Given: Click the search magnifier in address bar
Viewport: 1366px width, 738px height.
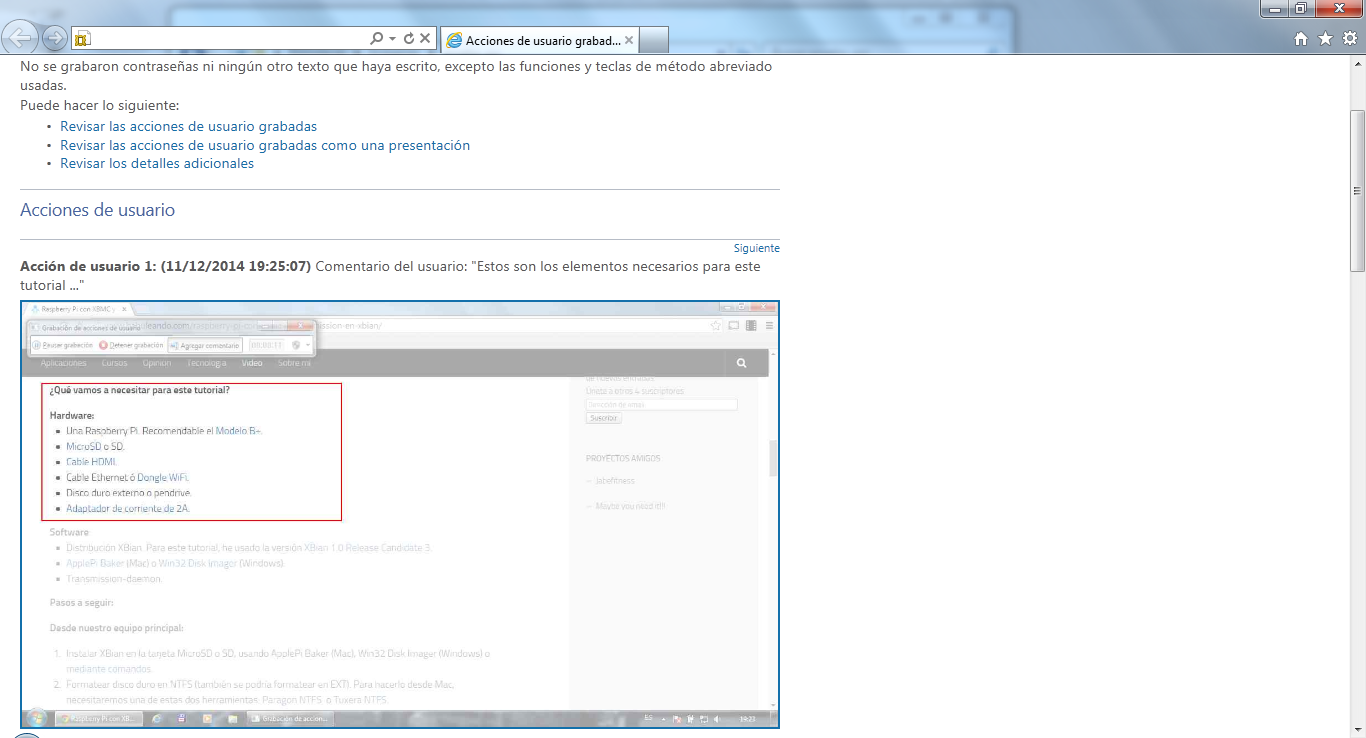Looking at the screenshot, I should tap(376, 38).
